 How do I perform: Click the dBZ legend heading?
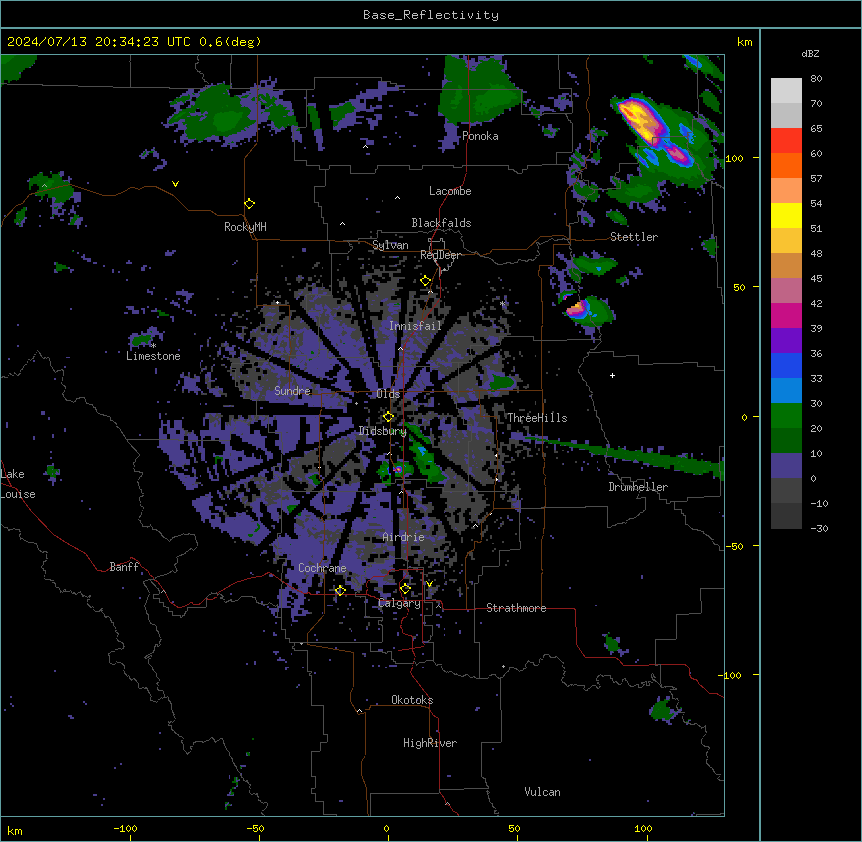coord(810,53)
